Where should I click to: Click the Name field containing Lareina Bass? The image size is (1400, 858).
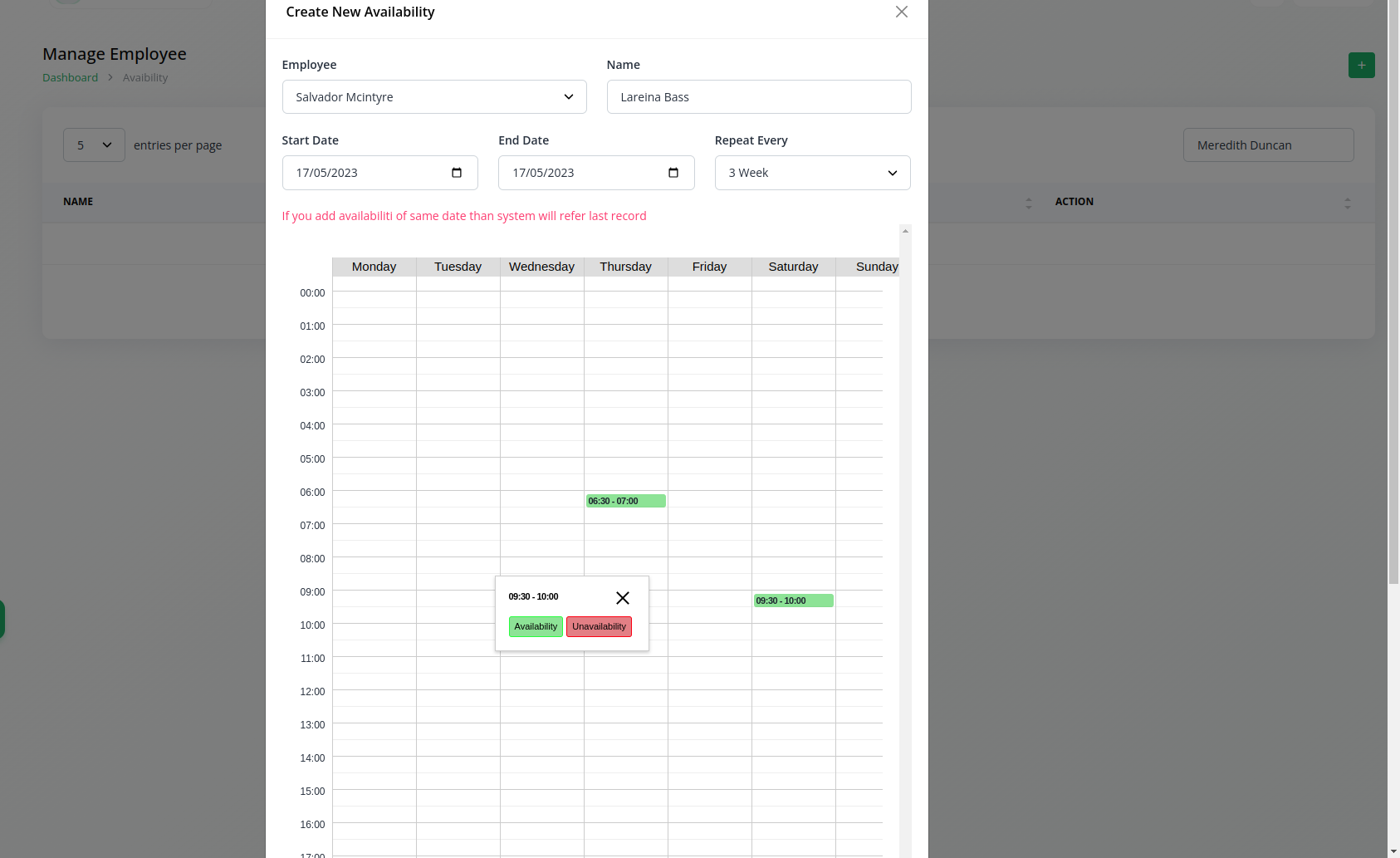(758, 97)
